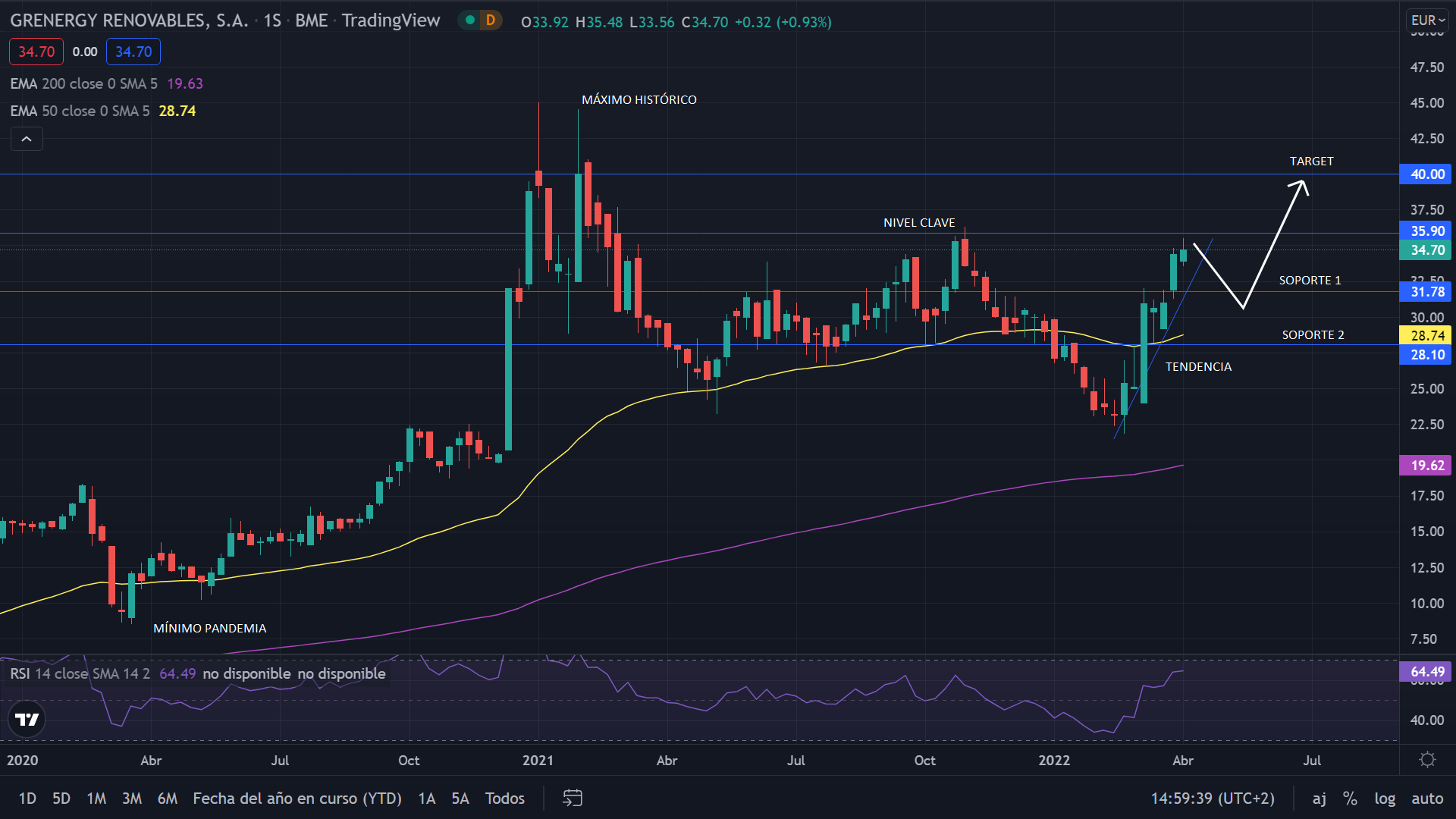Select the 5A time range
The height and width of the screenshot is (819, 1456).
point(460,798)
